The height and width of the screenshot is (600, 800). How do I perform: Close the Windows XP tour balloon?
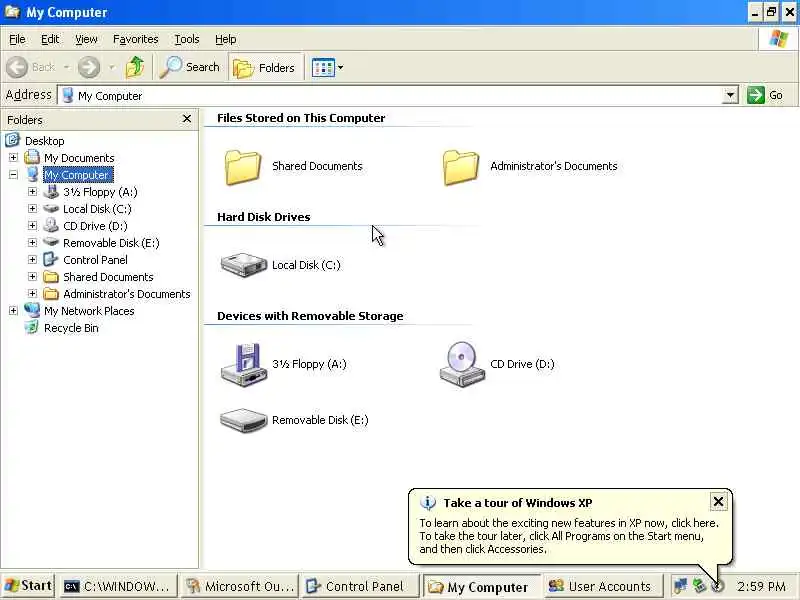click(x=718, y=502)
